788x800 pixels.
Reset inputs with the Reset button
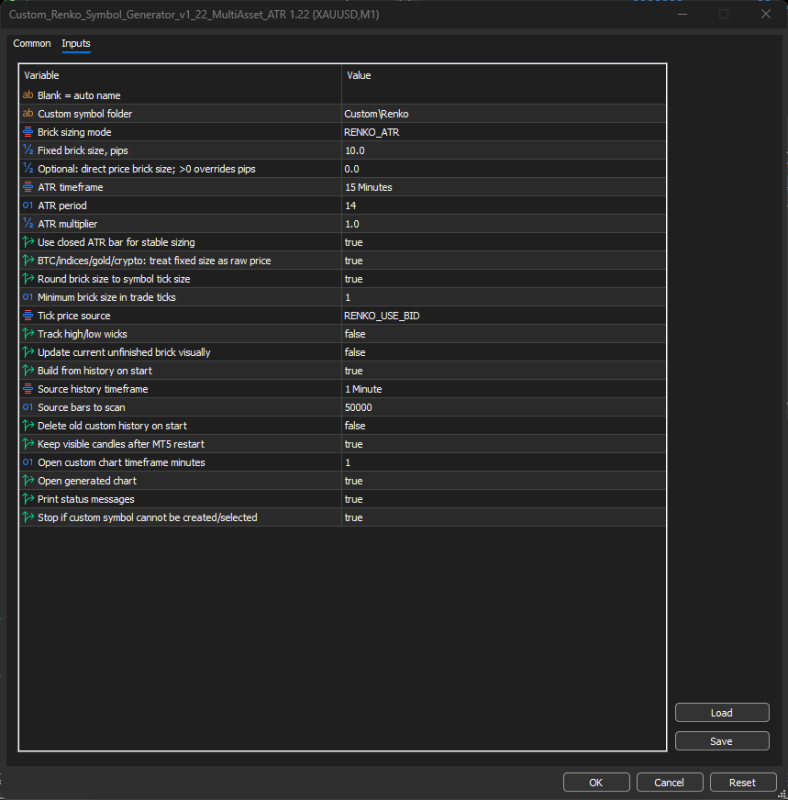tap(743, 782)
